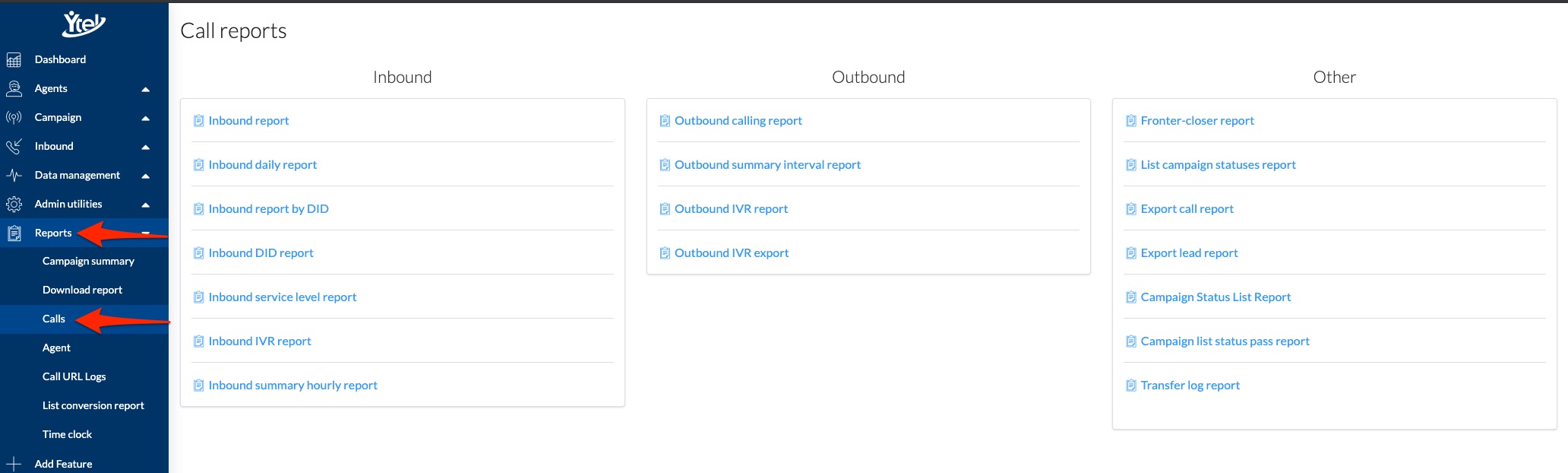This screenshot has width=1568, height=473.
Task: Expand the Campaign menu arrow
Action: (x=145, y=118)
